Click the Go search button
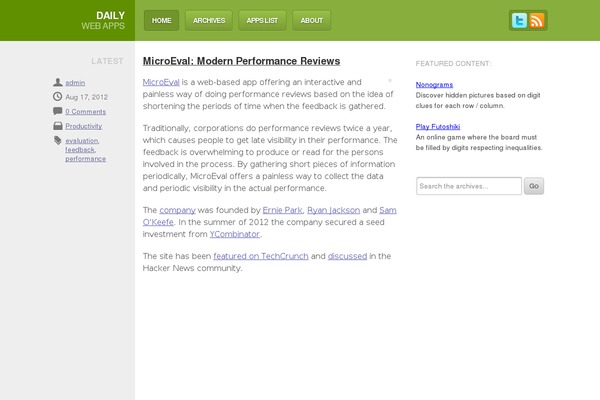The width and height of the screenshot is (600, 400). pos(534,186)
